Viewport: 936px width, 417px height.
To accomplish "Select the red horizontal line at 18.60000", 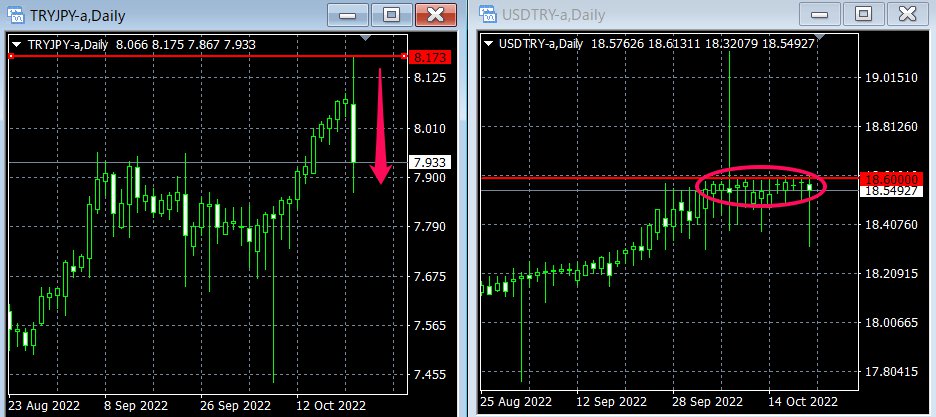I will [669, 178].
